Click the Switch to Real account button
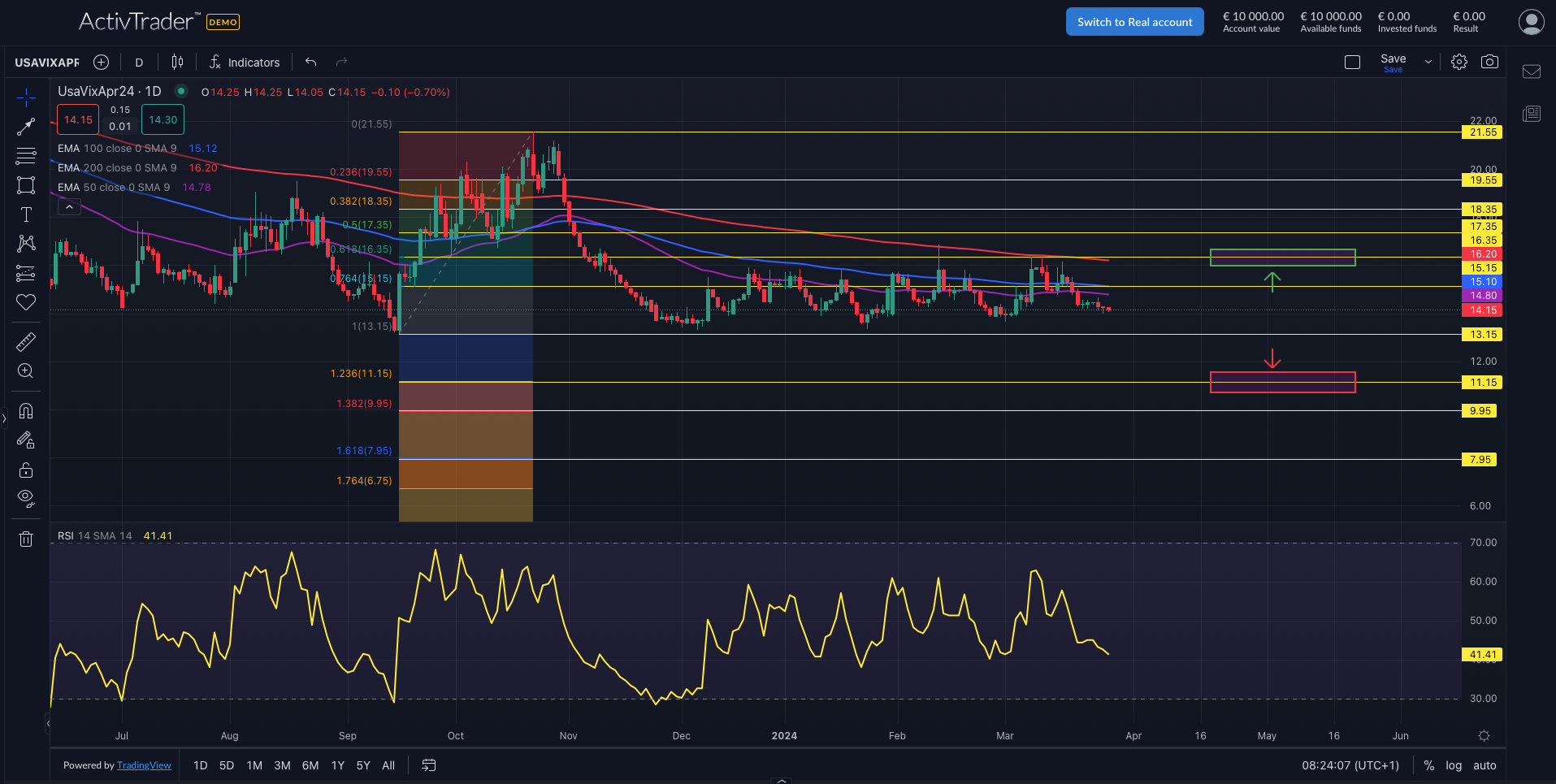The image size is (1556, 784). click(1134, 21)
